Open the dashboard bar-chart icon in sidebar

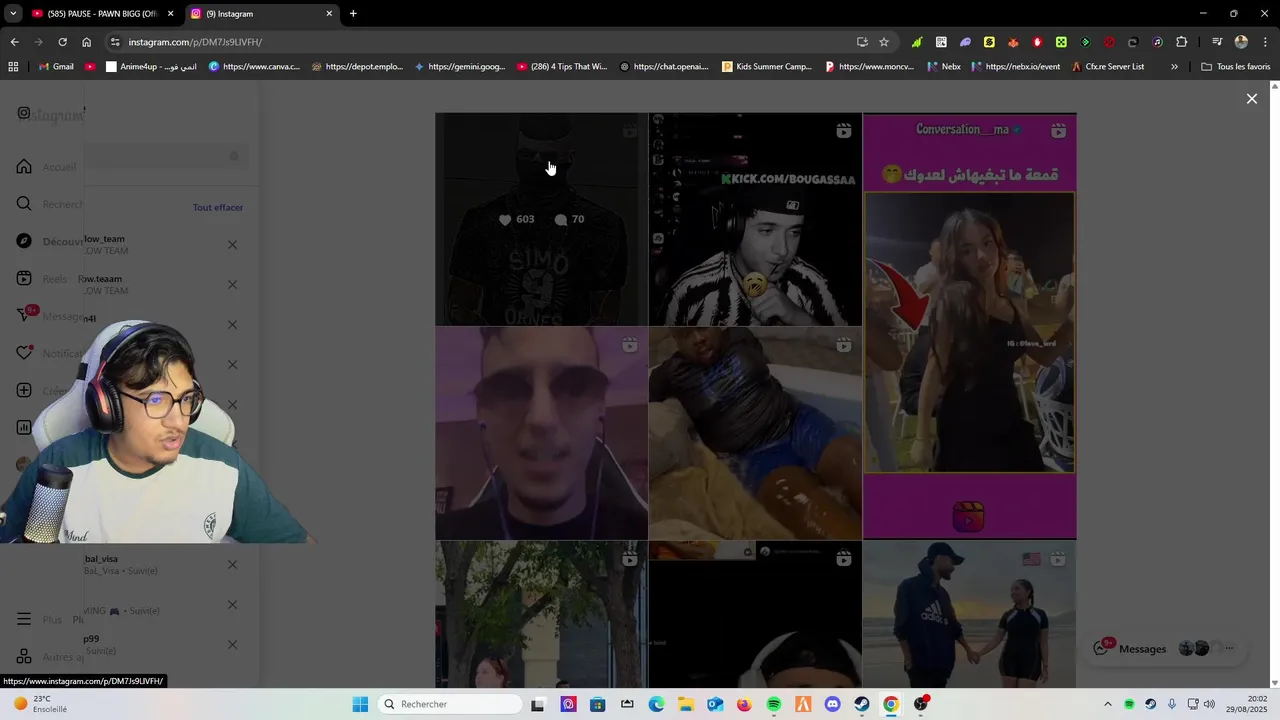(x=24, y=428)
